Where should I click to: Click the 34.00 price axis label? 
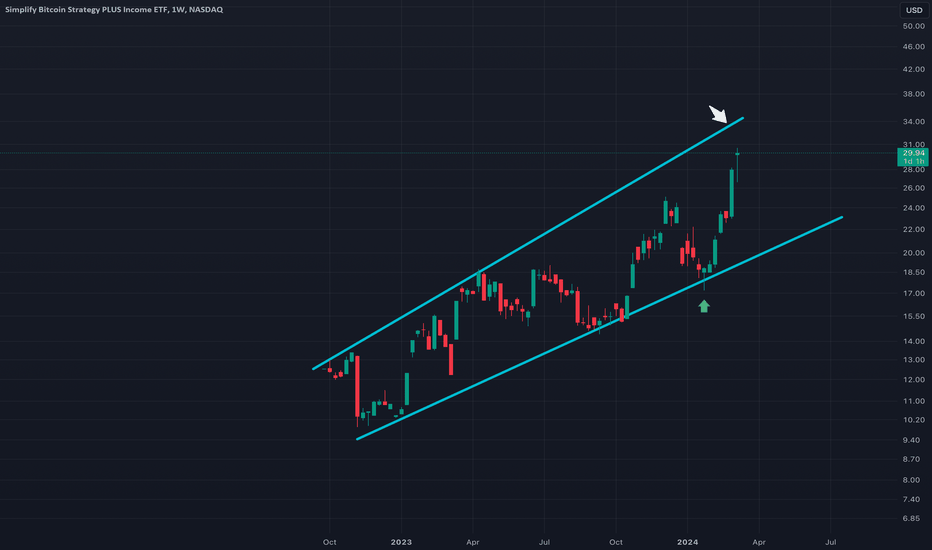(x=913, y=121)
